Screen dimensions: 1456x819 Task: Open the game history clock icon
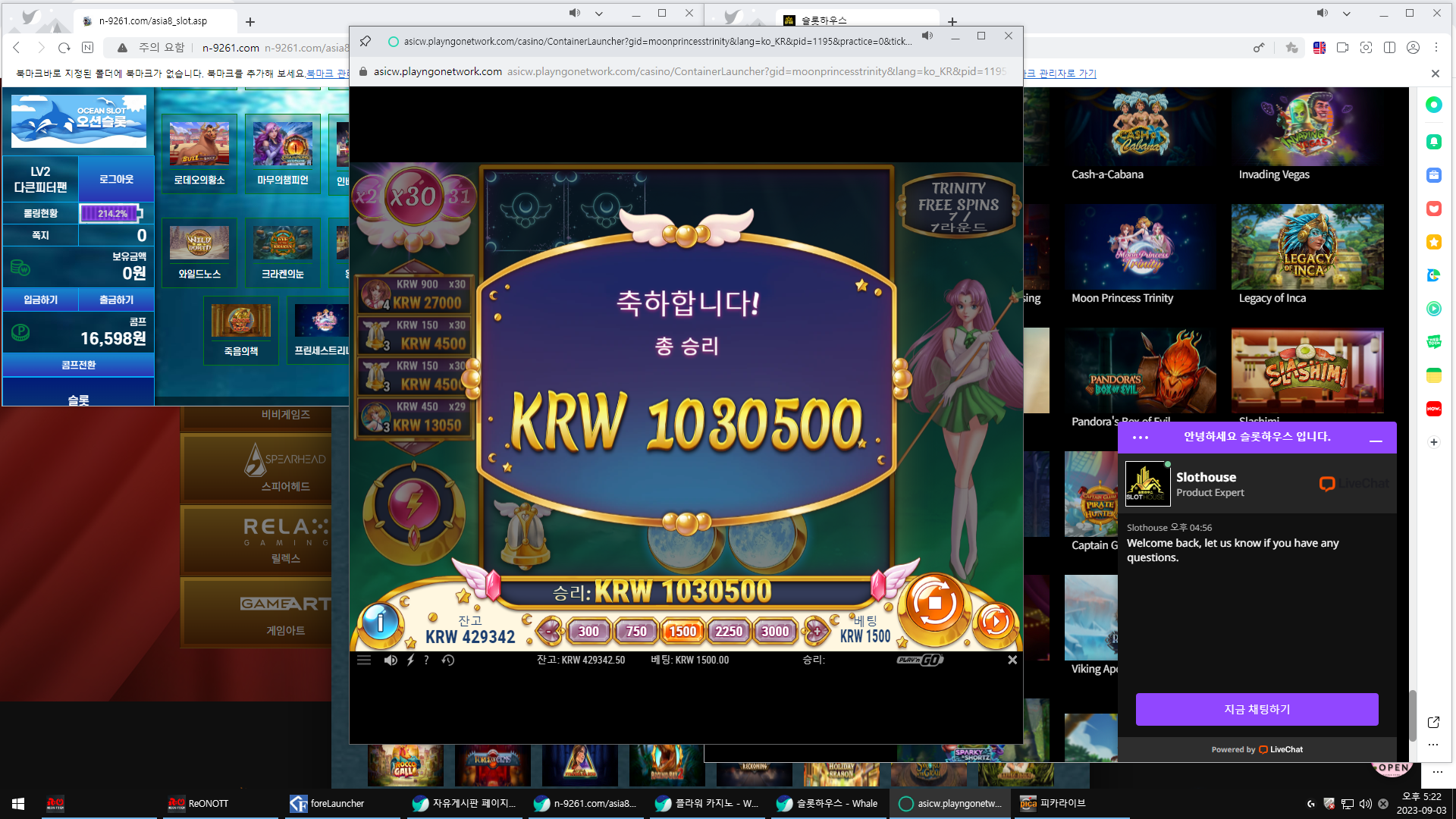pos(448,661)
